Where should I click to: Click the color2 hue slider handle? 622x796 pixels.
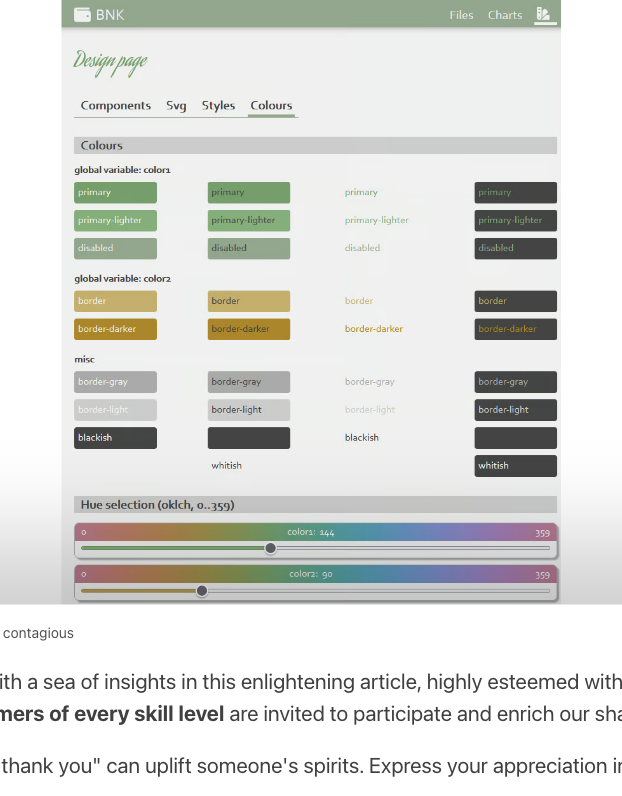pos(202,591)
